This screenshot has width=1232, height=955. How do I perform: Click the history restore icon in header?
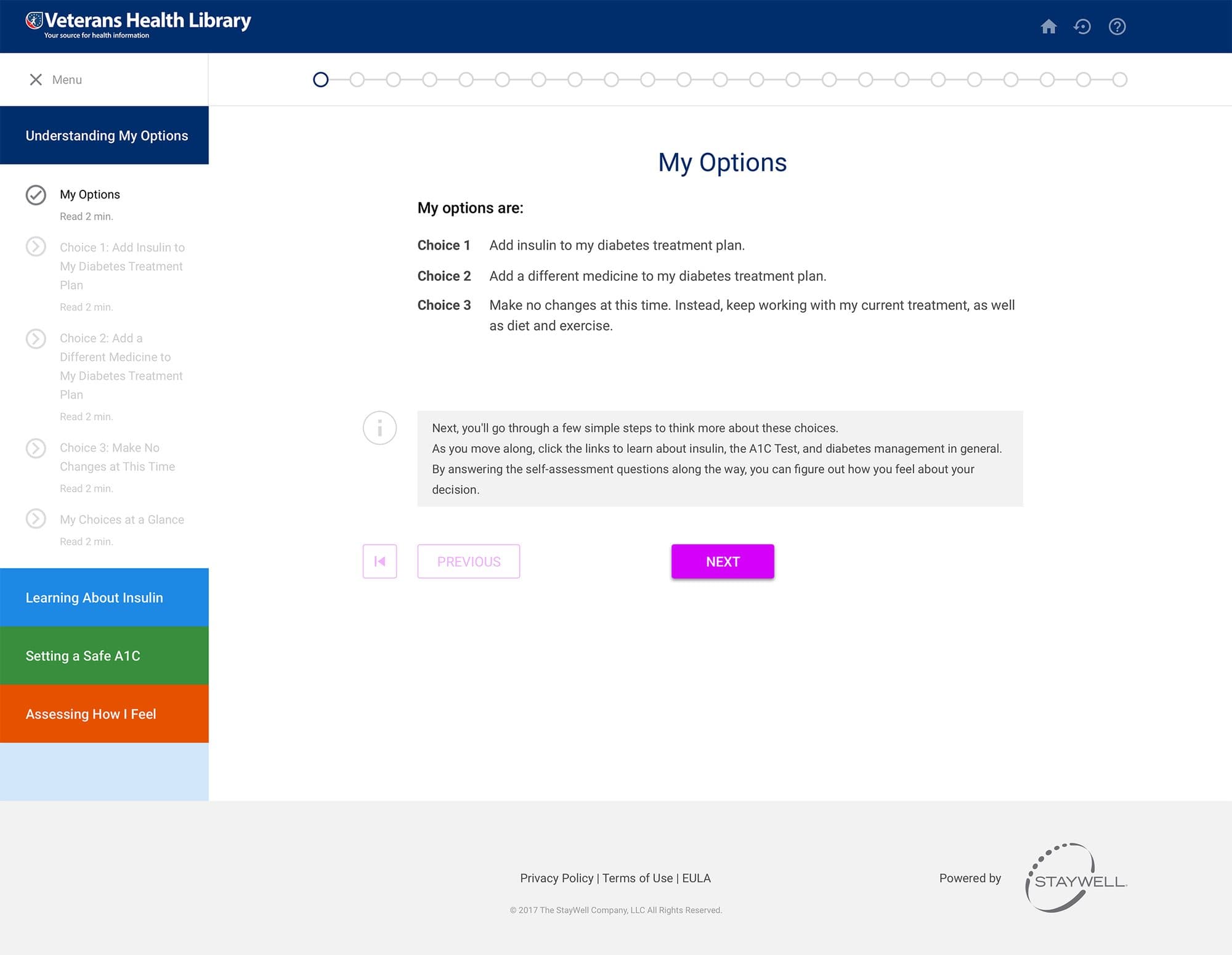[x=1082, y=26]
